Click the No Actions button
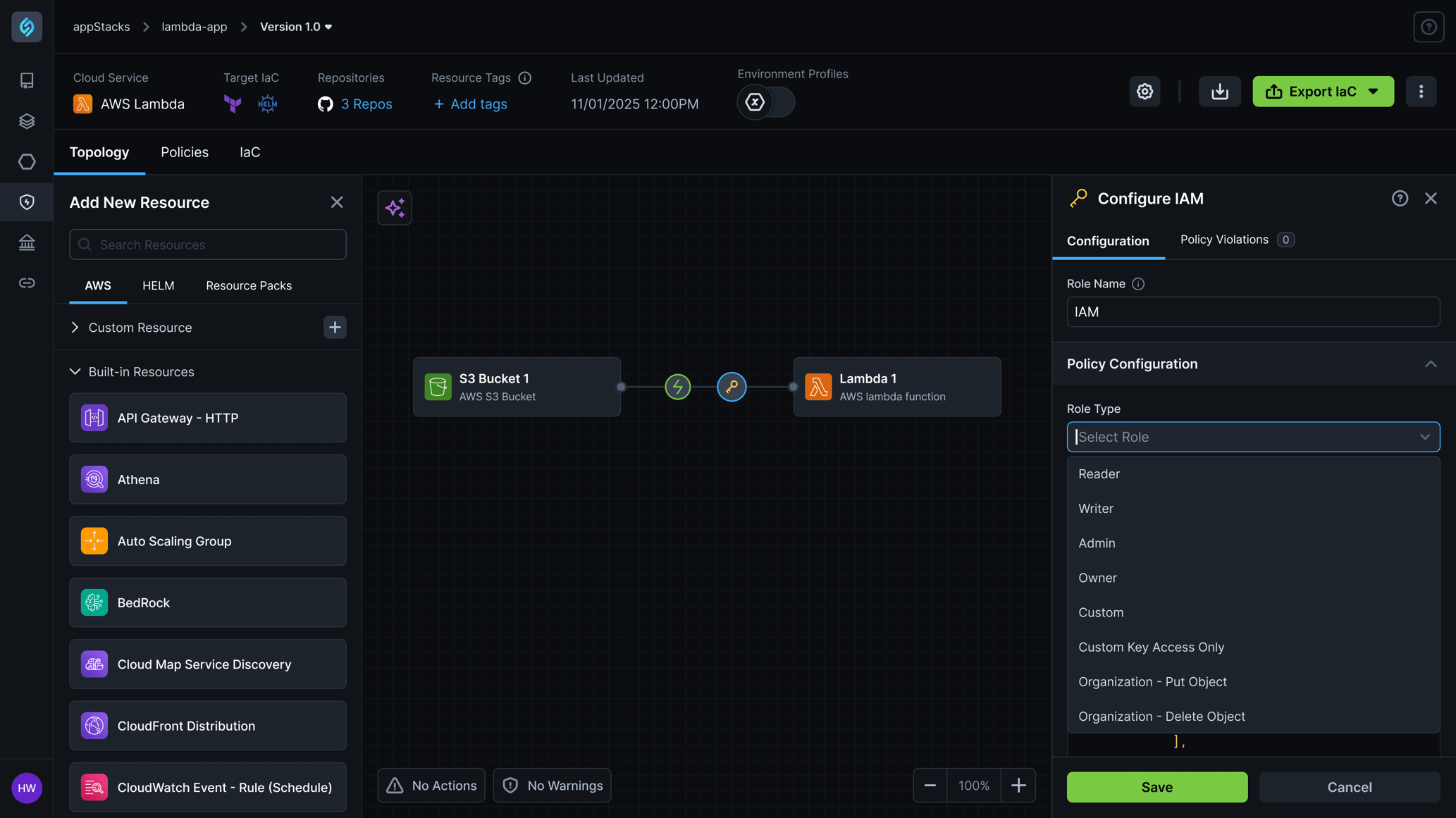The width and height of the screenshot is (1456, 818). pyautogui.click(x=431, y=786)
